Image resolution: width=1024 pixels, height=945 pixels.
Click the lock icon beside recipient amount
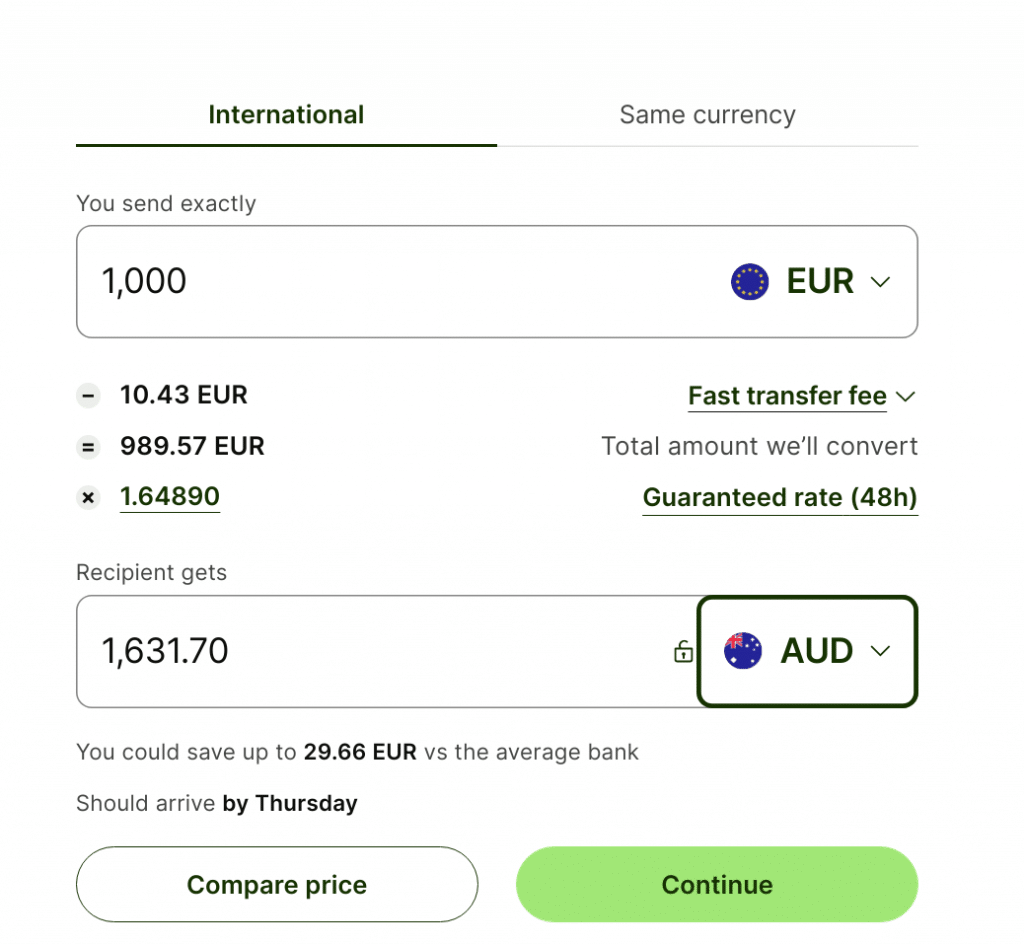[x=683, y=651]
